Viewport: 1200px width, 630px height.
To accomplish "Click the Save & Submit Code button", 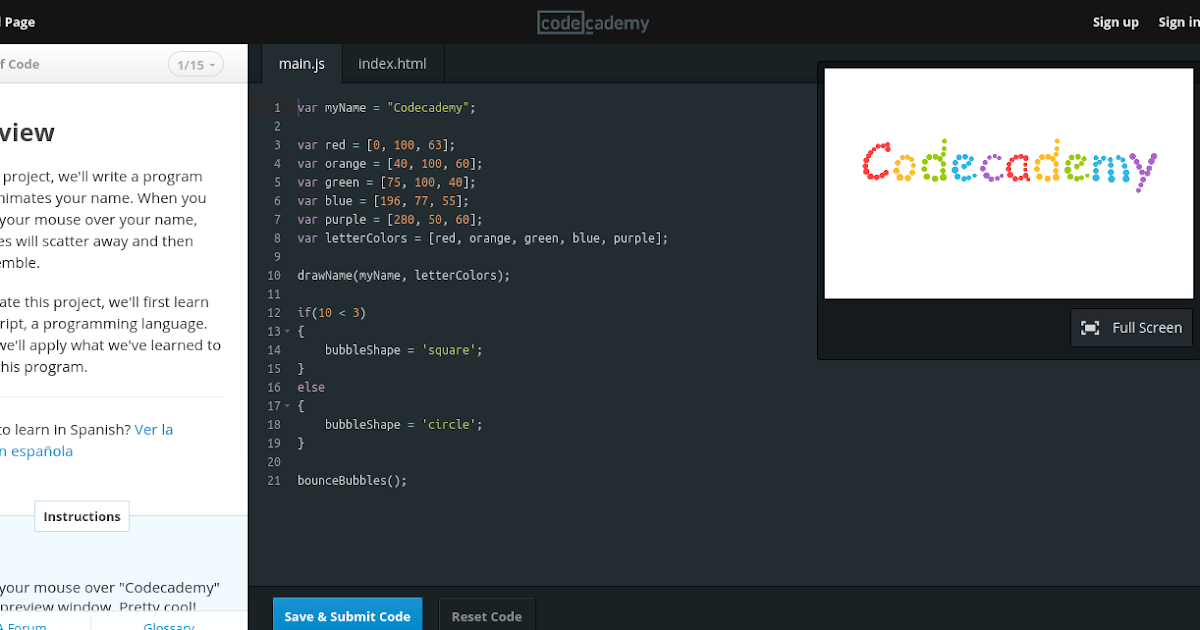I will pyautogui.click(x=347, y=614).
